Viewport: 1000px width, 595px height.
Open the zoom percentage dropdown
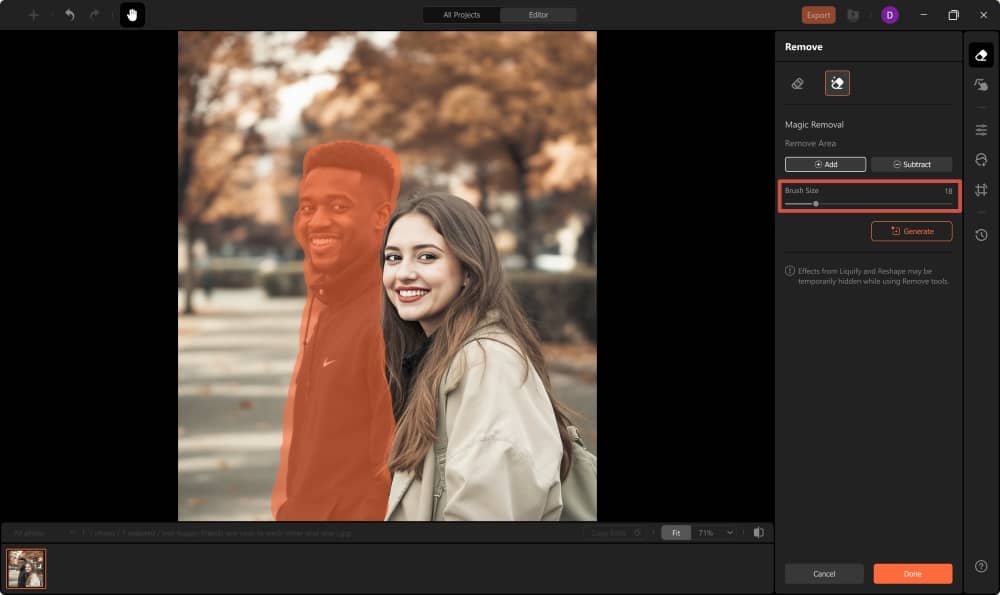(x=712, y=532)
